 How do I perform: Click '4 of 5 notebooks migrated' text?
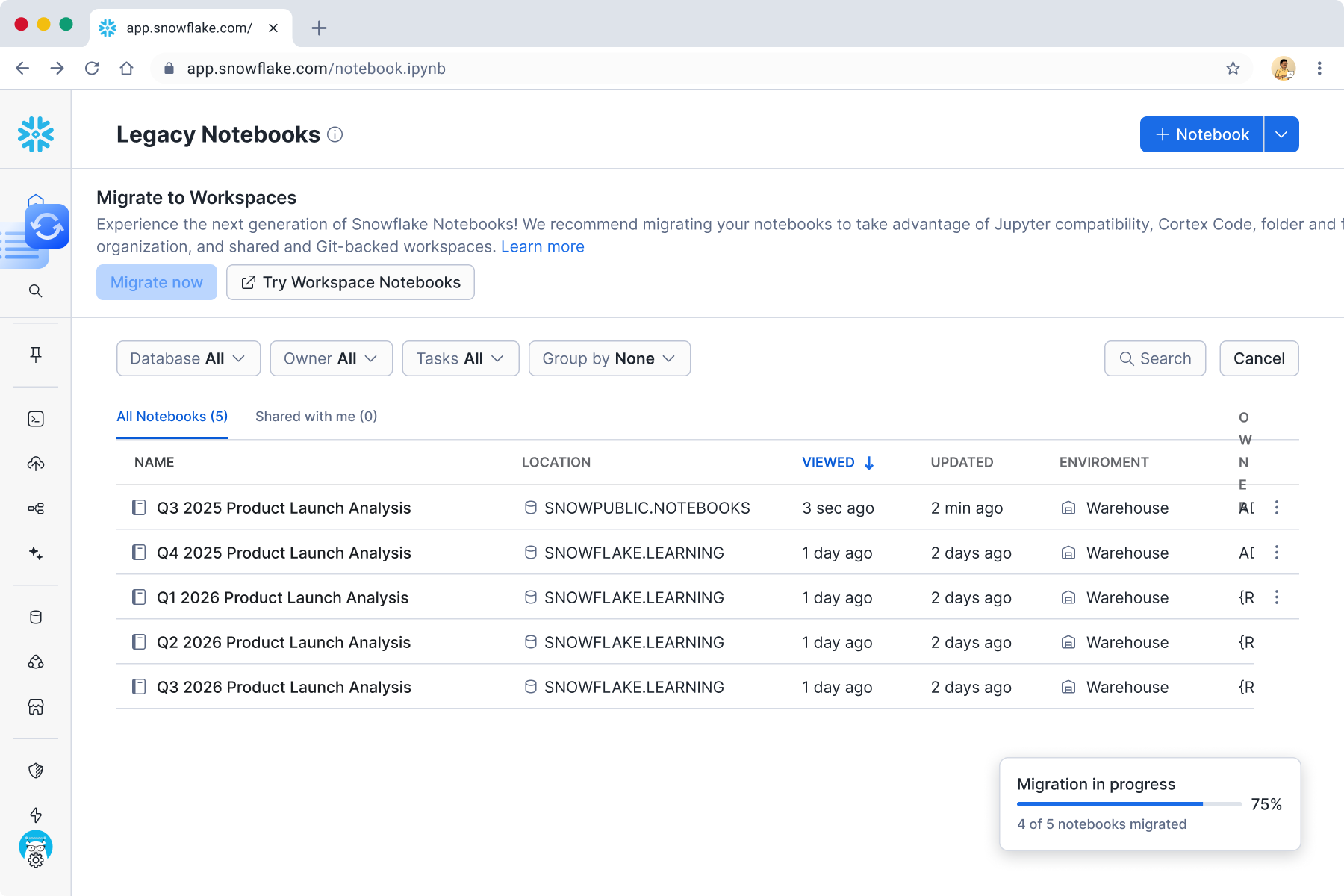1101,824
